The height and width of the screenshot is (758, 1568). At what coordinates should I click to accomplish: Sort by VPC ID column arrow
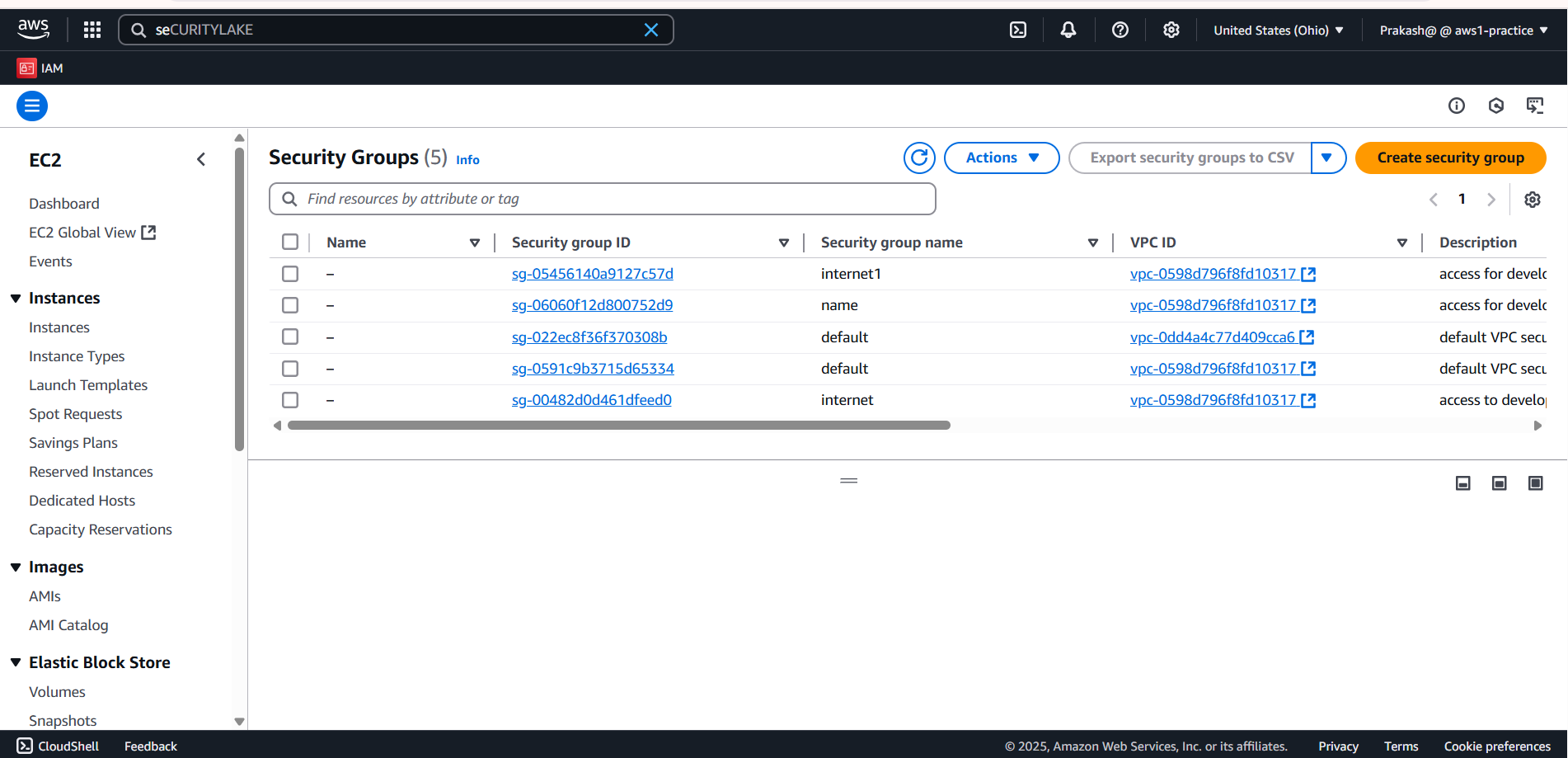click(1402, 242)
